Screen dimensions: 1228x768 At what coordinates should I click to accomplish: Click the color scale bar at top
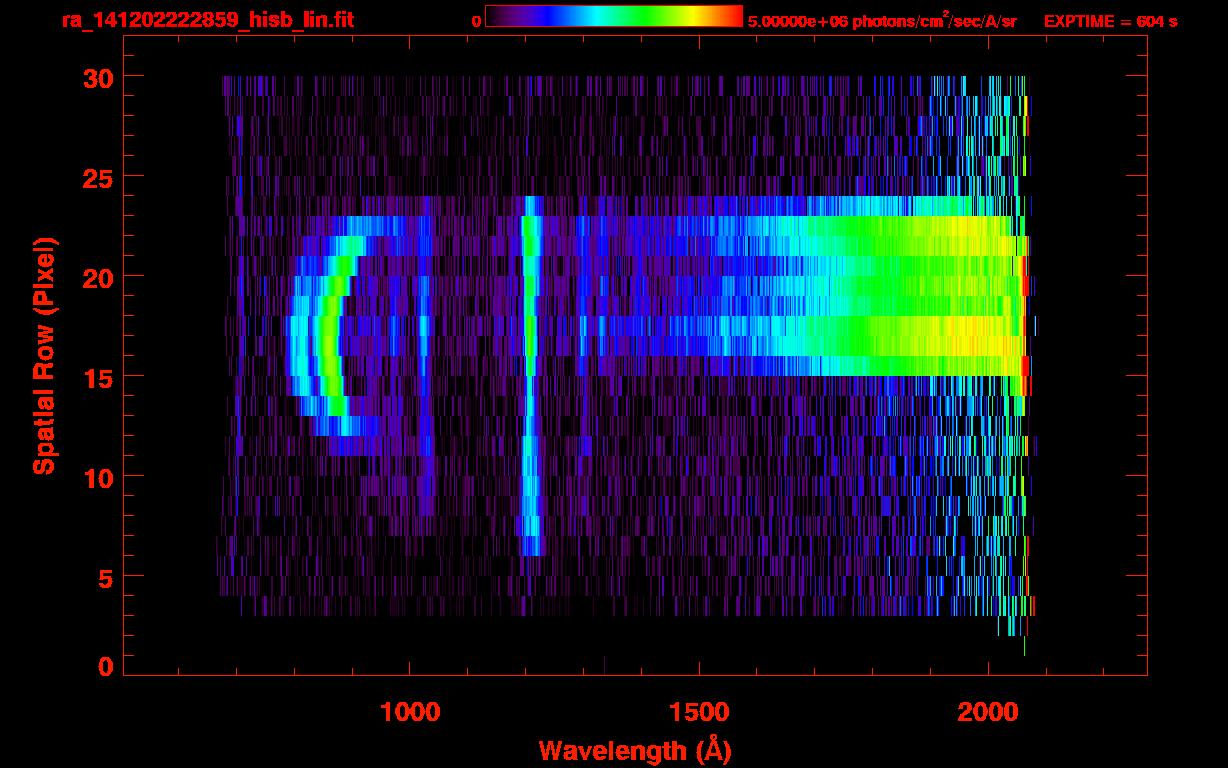coord(614,16)
